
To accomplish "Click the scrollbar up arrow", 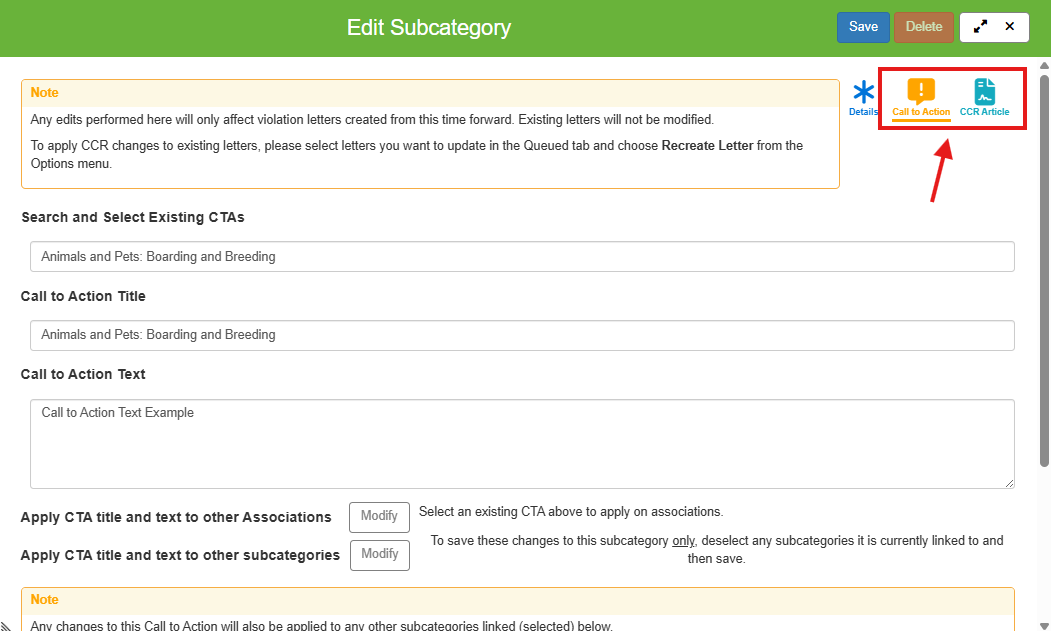I will pyautogui.click(x=1044, y=67).
